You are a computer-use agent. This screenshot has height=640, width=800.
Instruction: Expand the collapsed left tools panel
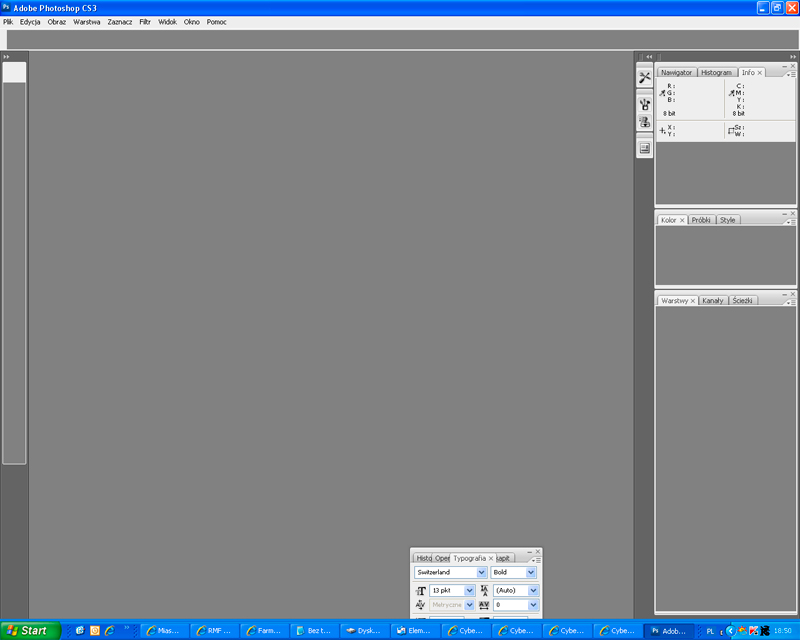(x=7, y=57)
